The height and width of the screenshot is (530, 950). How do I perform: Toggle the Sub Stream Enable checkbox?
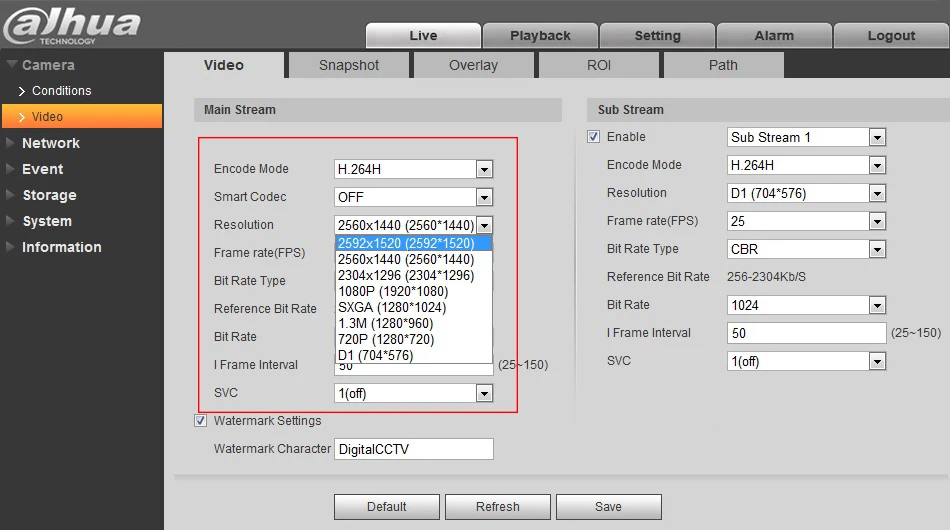coord(593,137)
